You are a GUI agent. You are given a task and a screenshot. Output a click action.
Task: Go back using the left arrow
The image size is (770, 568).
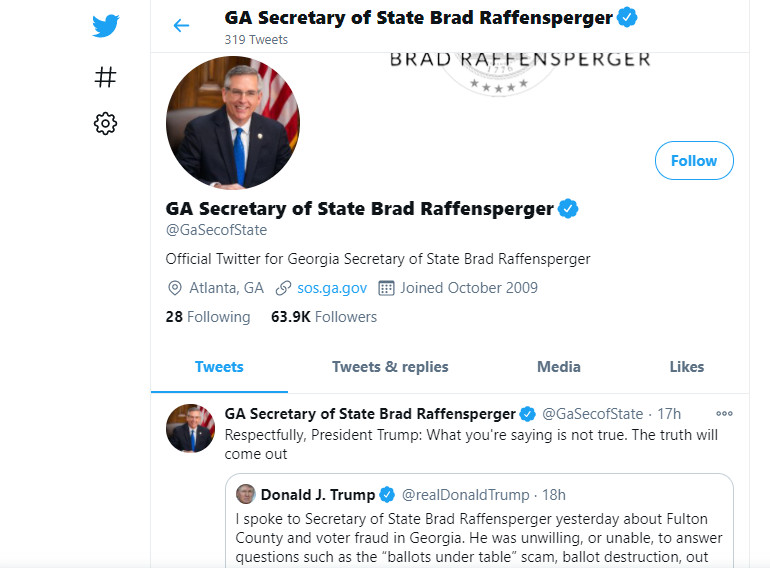point(181,26)
